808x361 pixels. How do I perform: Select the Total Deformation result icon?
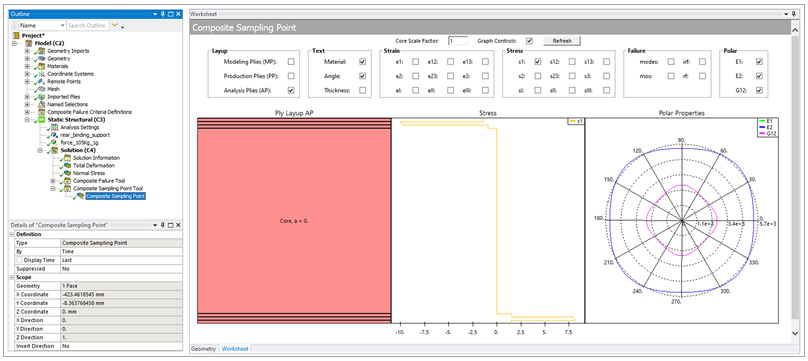(x=68, y=165)
